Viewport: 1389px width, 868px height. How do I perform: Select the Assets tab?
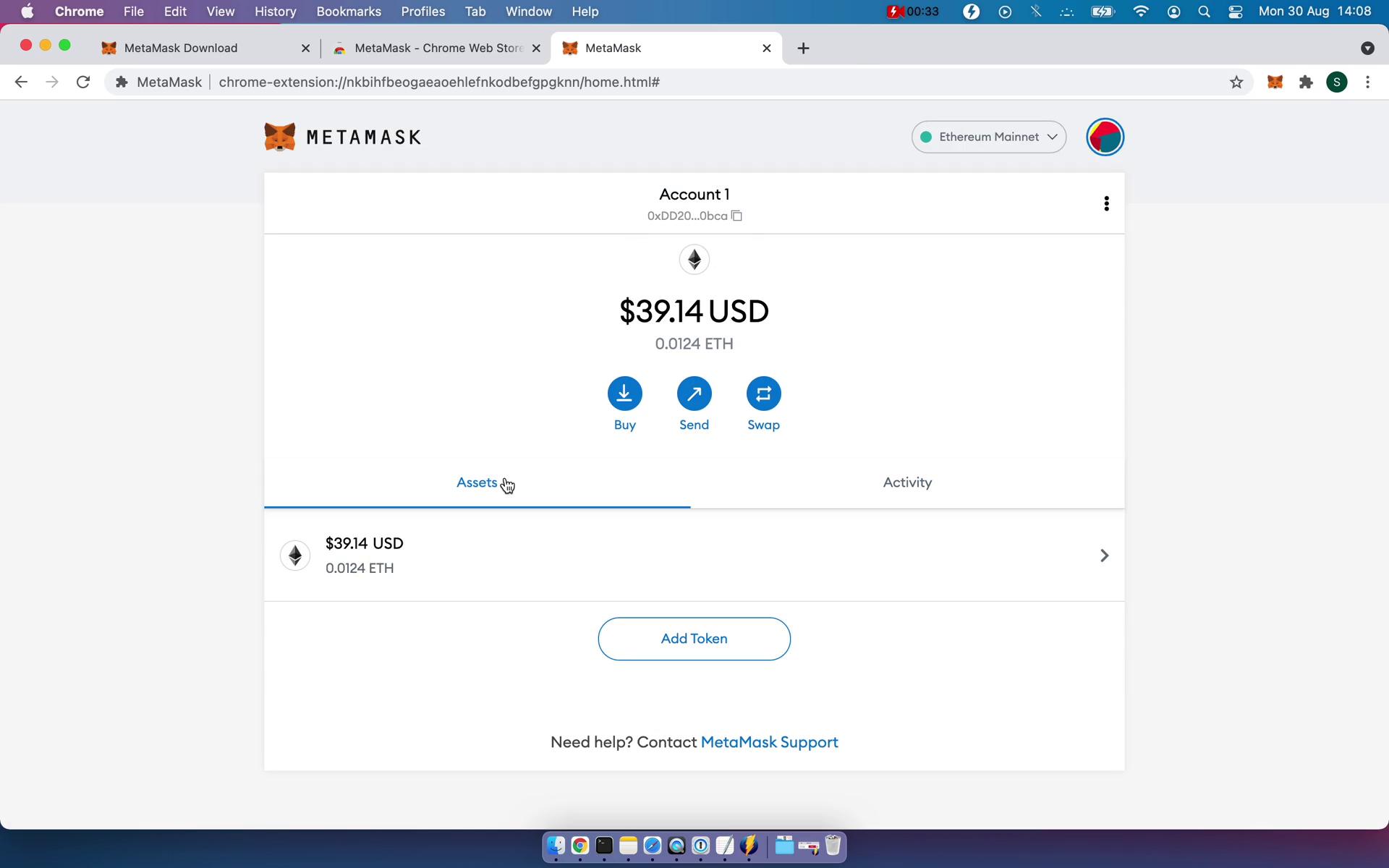478,482
